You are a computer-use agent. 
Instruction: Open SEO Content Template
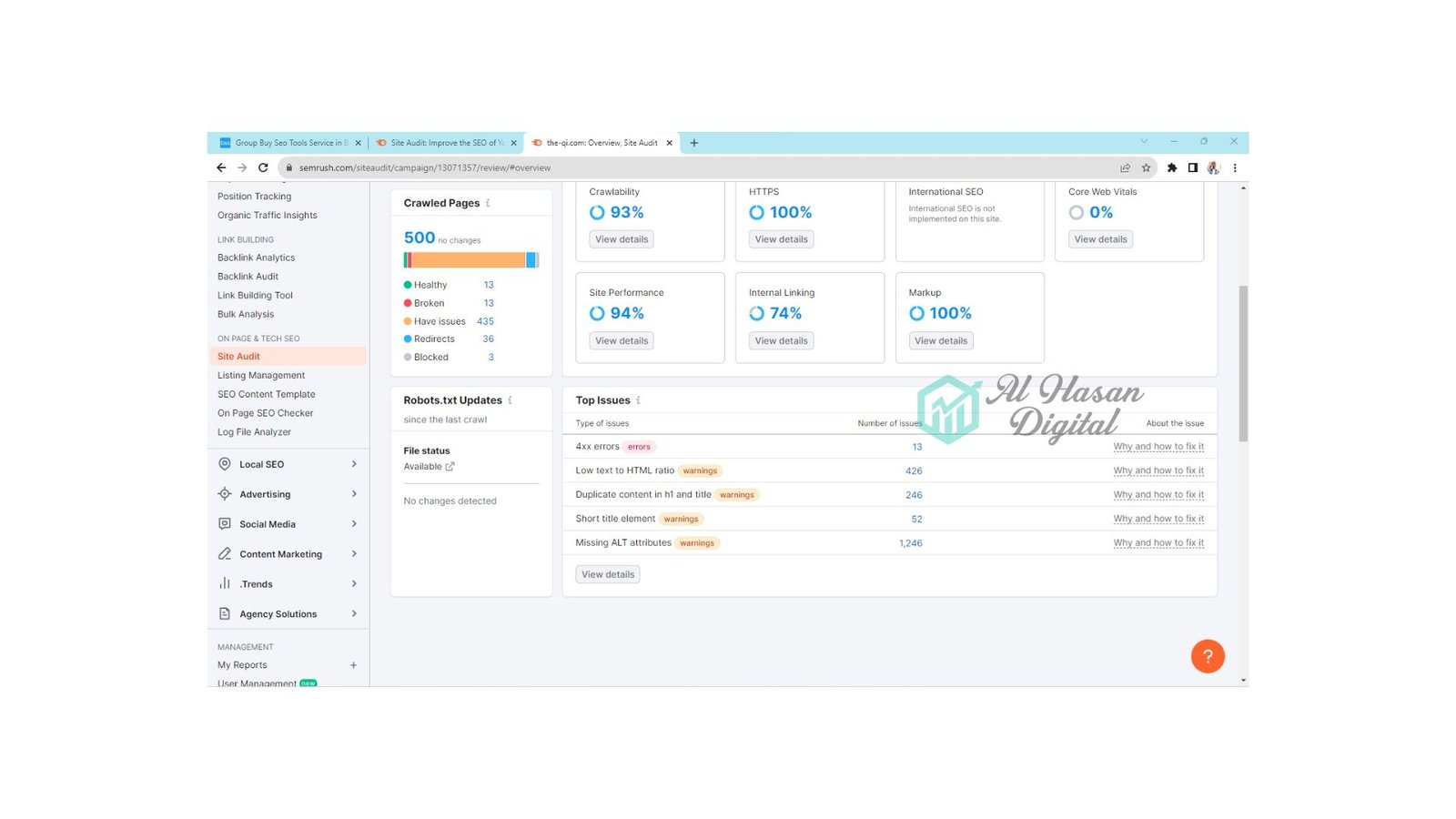tap(267, 395)
